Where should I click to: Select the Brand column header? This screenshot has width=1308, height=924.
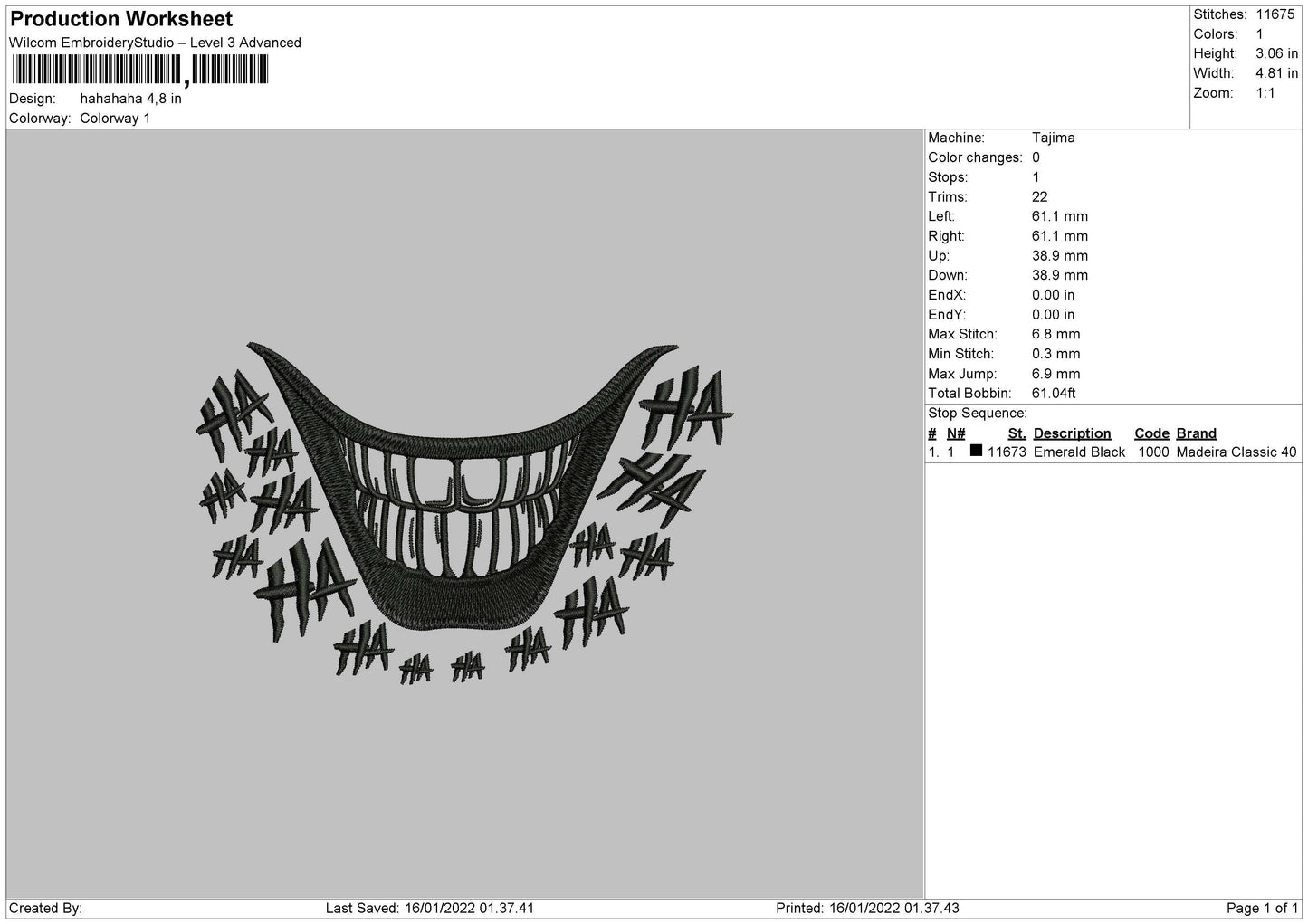click(x=1196, y=433)
